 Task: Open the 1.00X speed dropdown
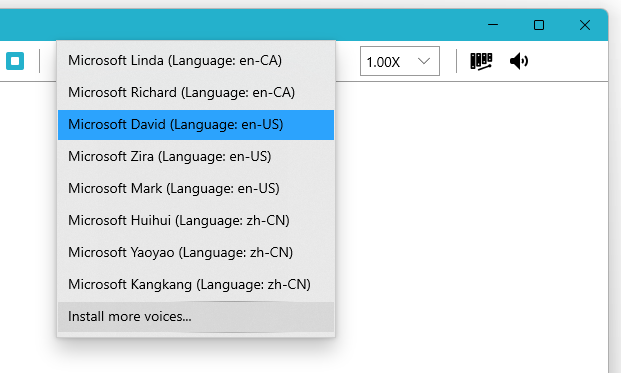point(400,61)
